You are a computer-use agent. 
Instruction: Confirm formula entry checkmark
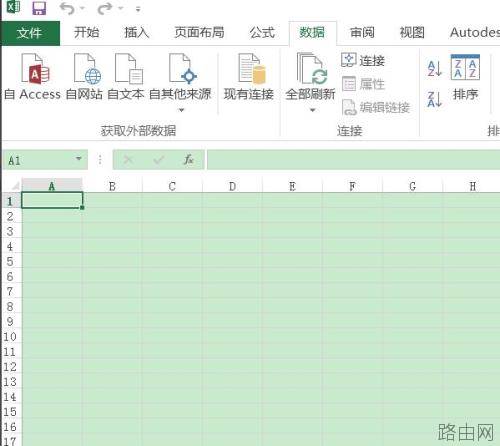pos(159,160)
